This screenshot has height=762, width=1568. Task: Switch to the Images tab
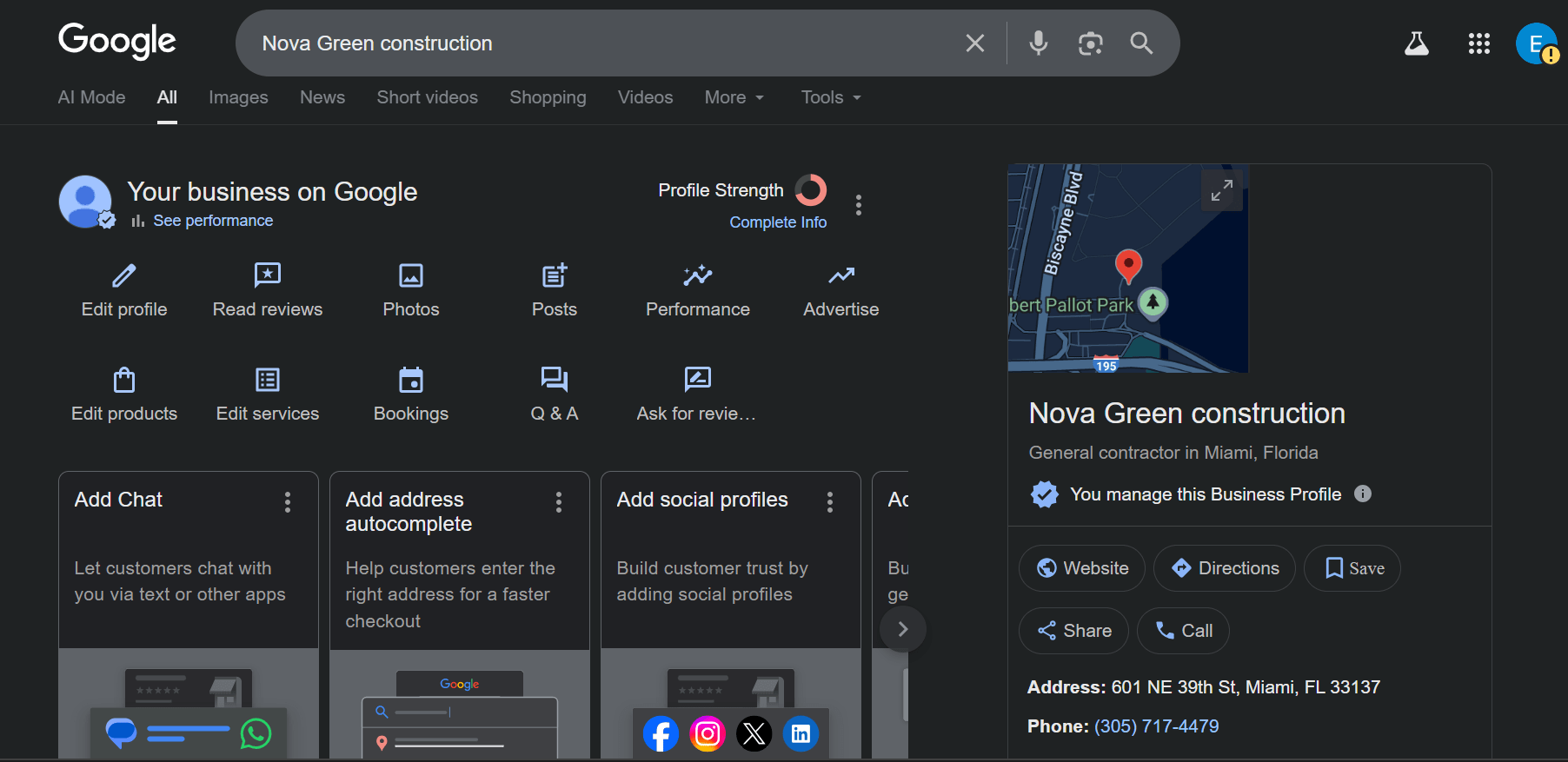click(x=238, y=97)
